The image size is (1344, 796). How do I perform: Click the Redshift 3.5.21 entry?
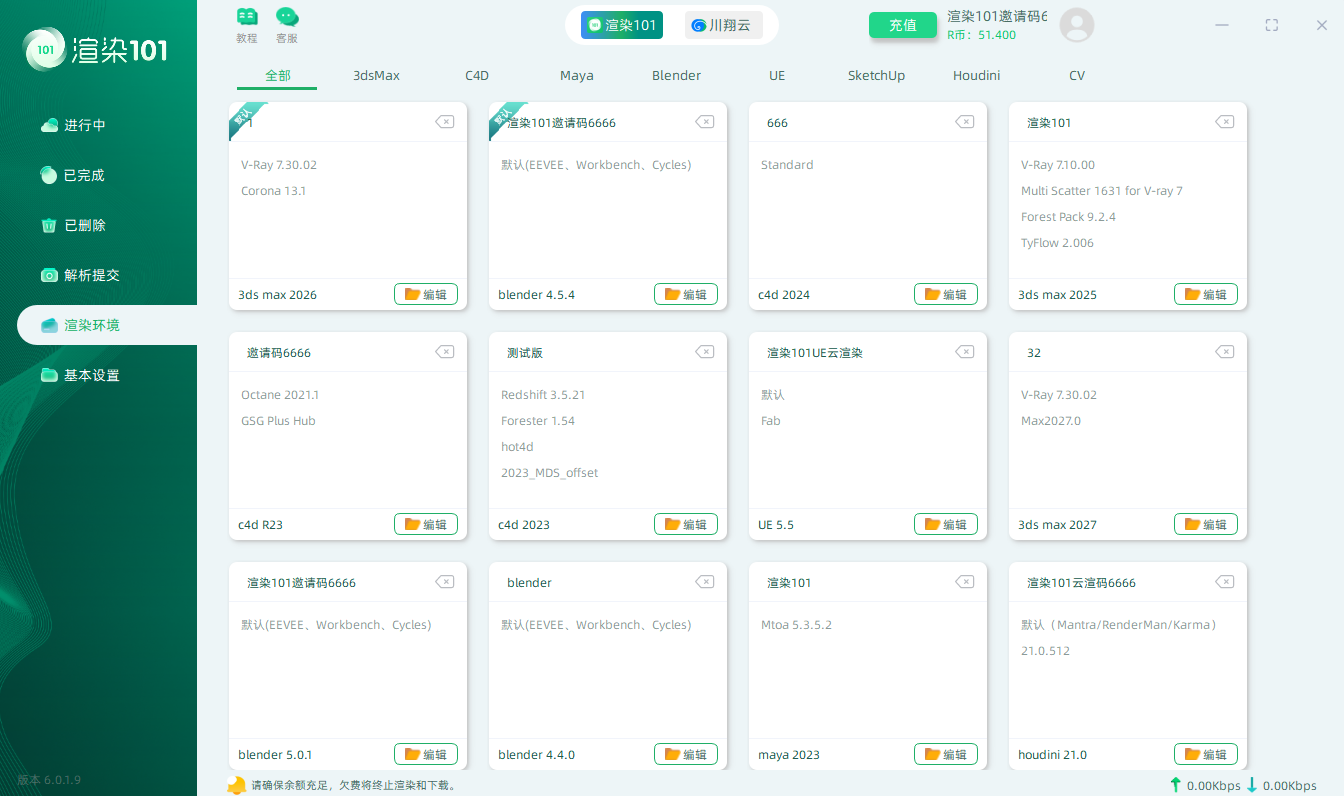coord(543,395)
